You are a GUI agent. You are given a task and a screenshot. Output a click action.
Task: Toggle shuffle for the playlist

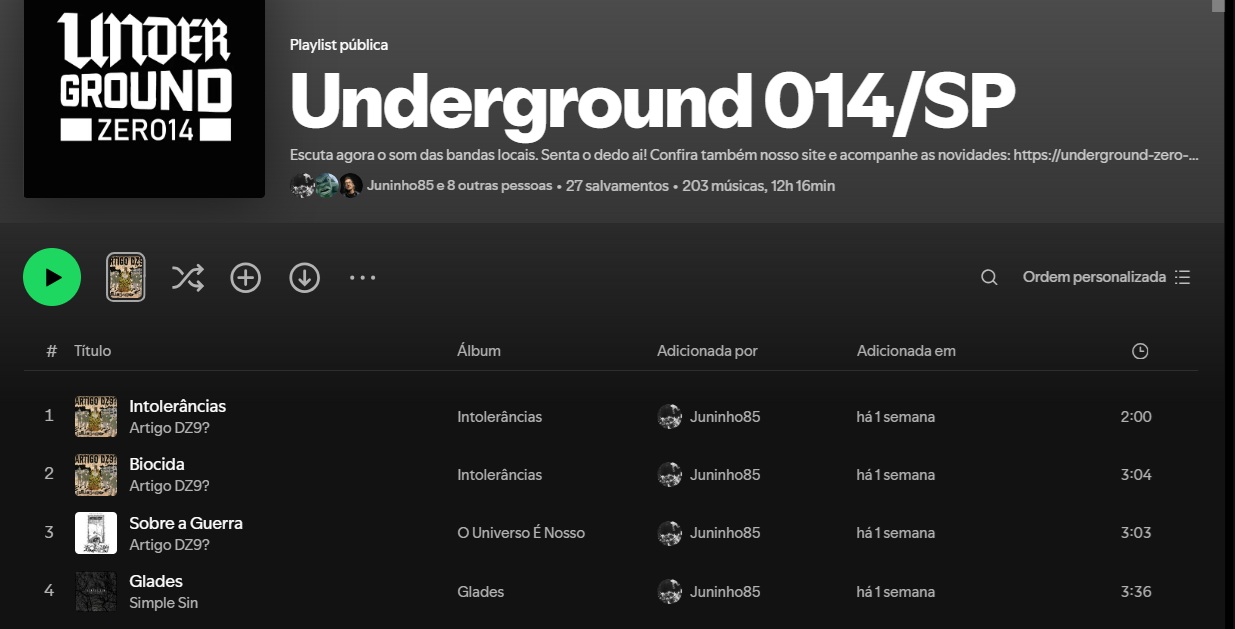tap(187, 277)
